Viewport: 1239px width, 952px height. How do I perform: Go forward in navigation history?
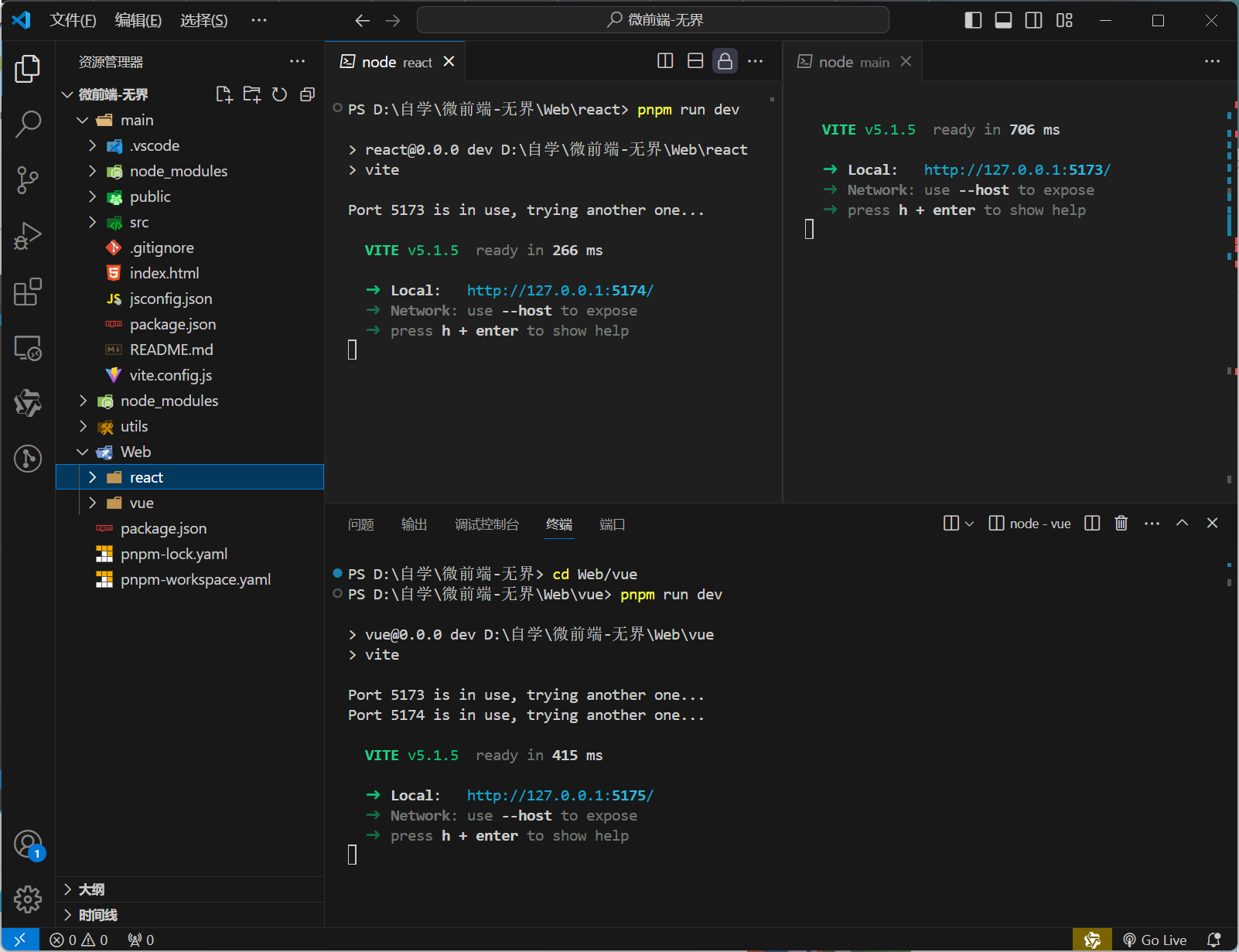[x=393, y=21]
